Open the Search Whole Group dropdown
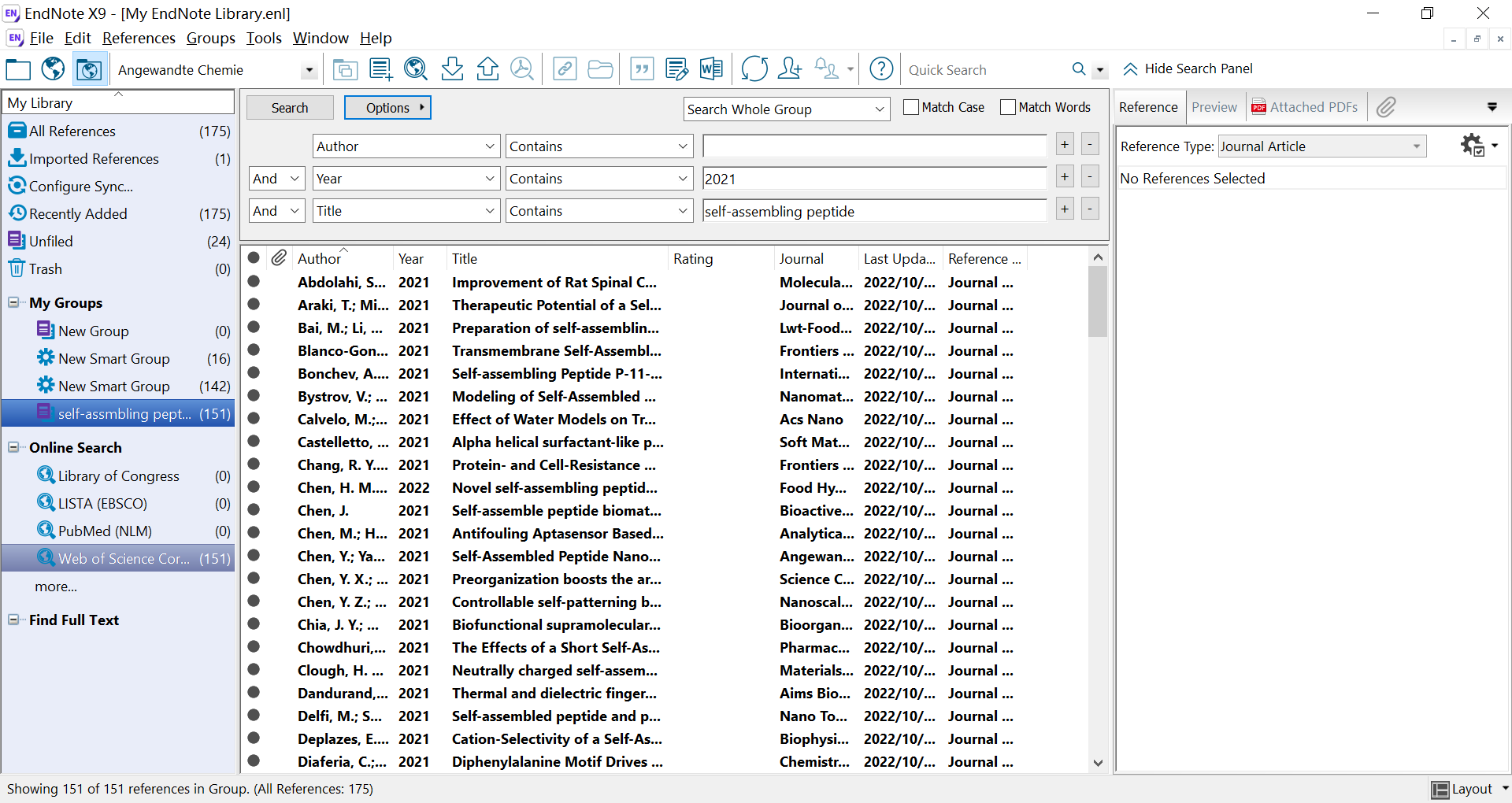Viewport: 1512px width, 803px height. coord(787,109)
